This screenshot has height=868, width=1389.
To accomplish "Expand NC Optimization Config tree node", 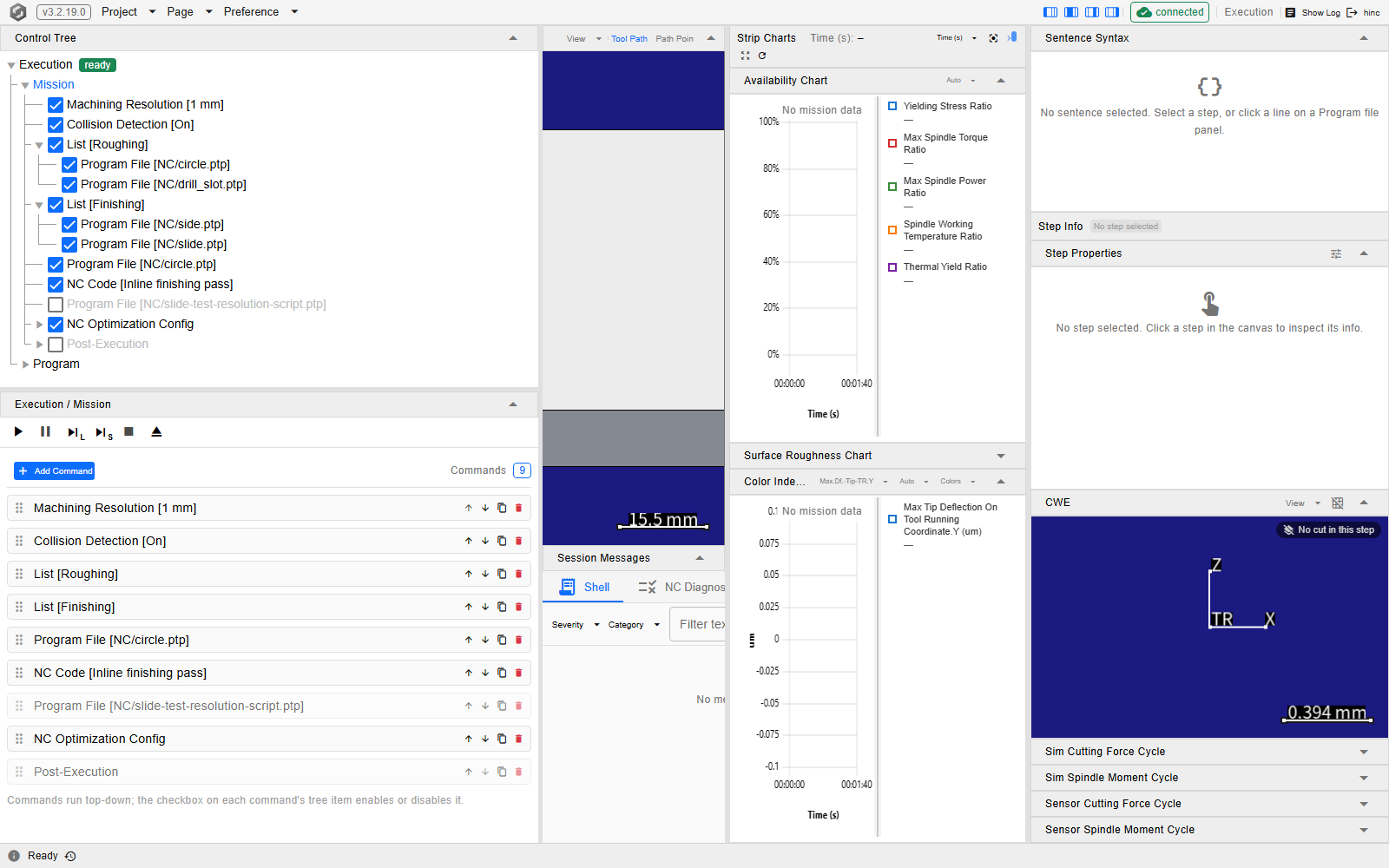I will pos(39,325).
